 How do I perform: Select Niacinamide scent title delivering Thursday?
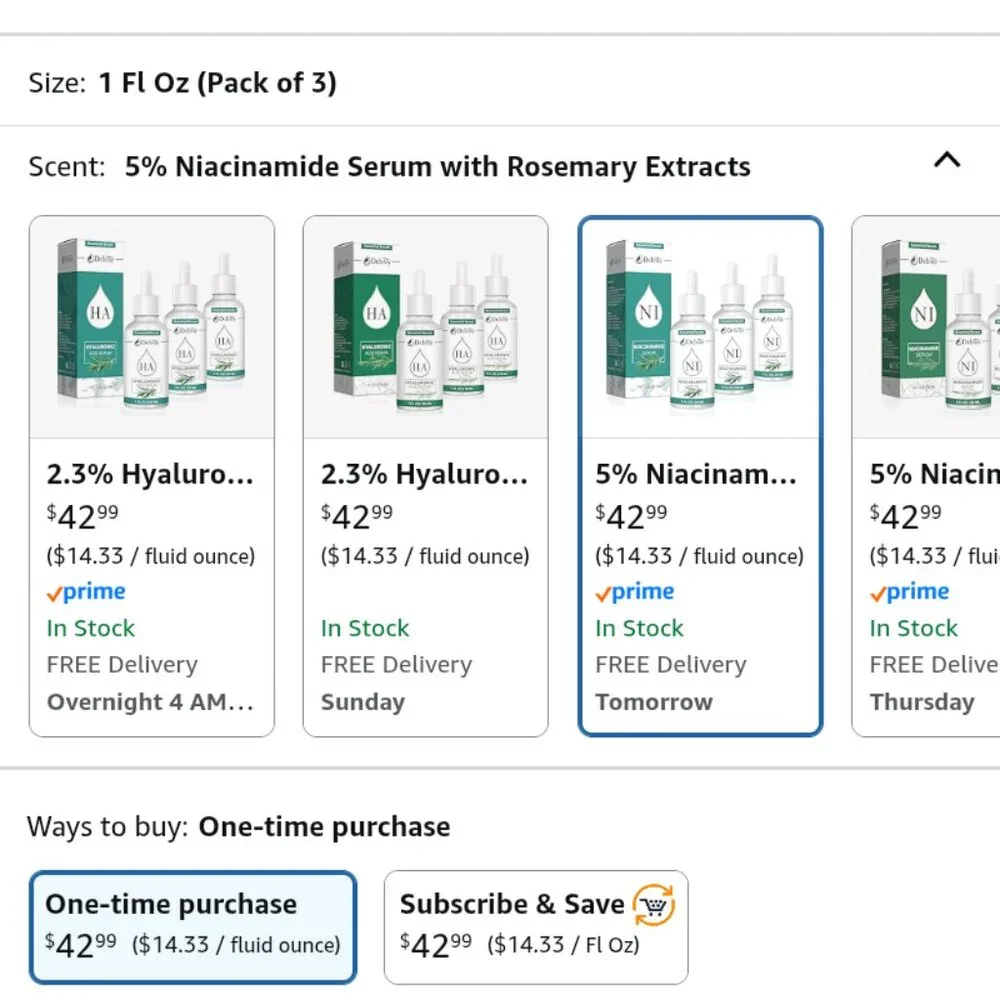pos(932,474)
